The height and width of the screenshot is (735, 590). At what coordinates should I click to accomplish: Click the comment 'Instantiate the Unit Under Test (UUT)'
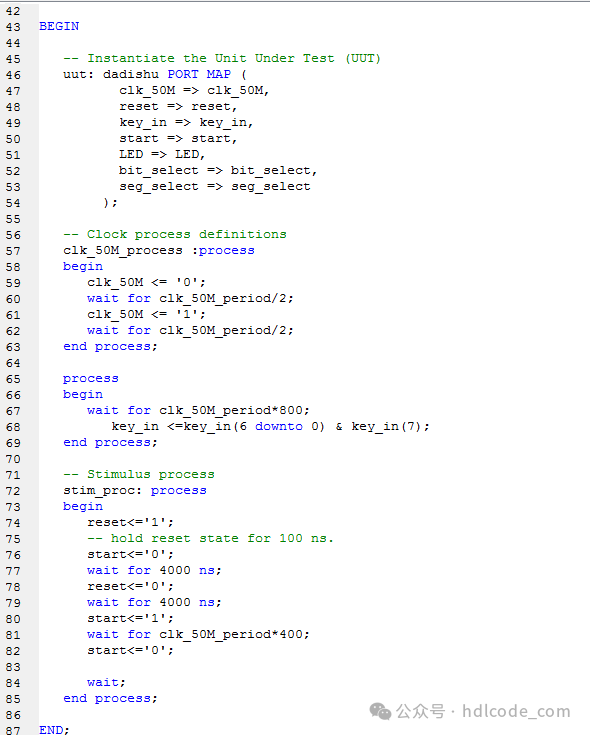click(x=222, y=58)
